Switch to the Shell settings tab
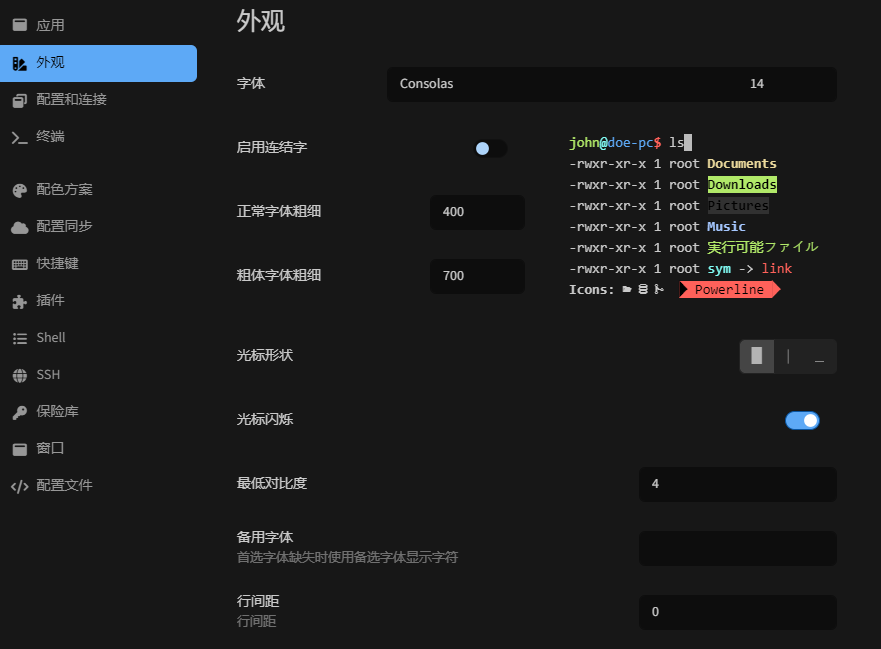The width and height of the screenshot is (881, 649). 51,338
